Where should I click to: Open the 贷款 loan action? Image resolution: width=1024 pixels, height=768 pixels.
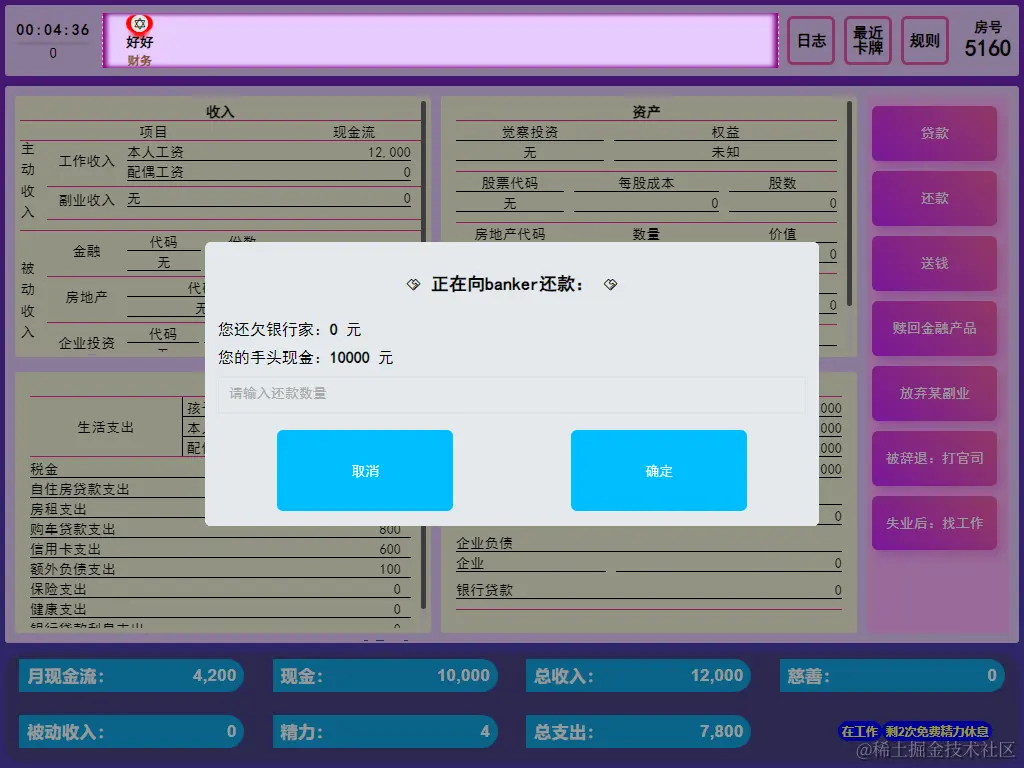(x=933, y=134)
